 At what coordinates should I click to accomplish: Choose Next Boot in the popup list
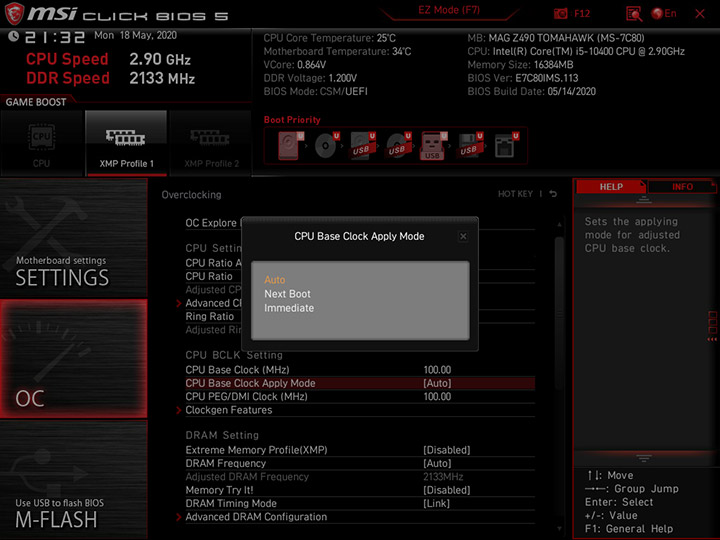point(287,294)
